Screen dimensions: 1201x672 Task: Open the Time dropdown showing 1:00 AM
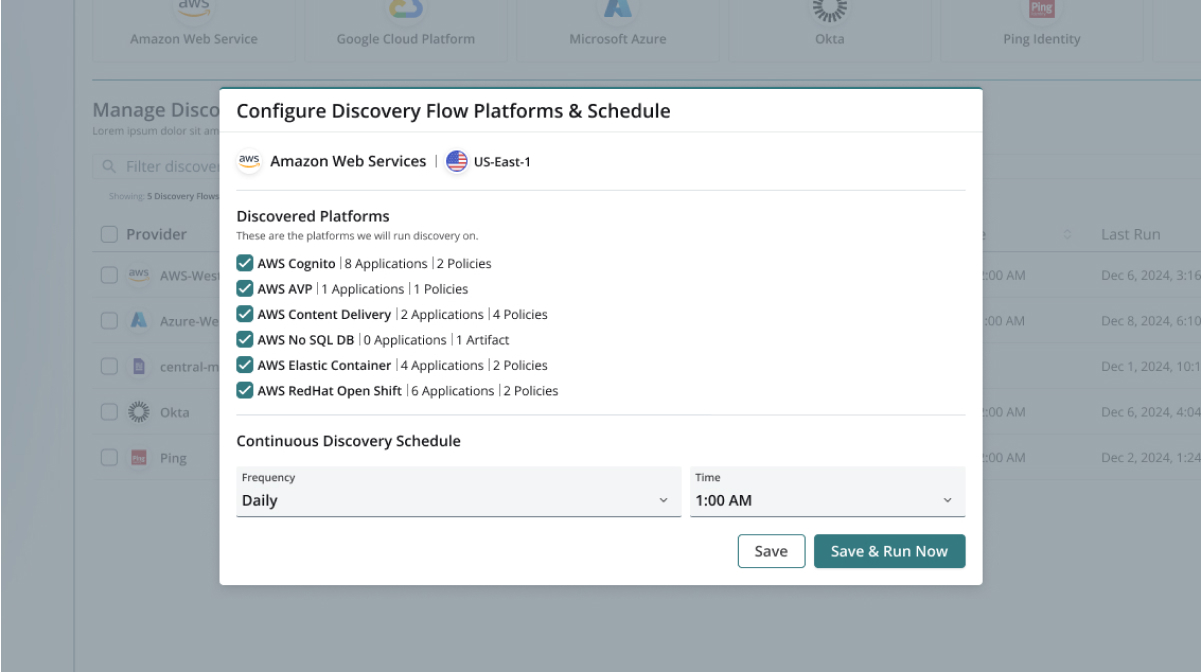[828, 492]
